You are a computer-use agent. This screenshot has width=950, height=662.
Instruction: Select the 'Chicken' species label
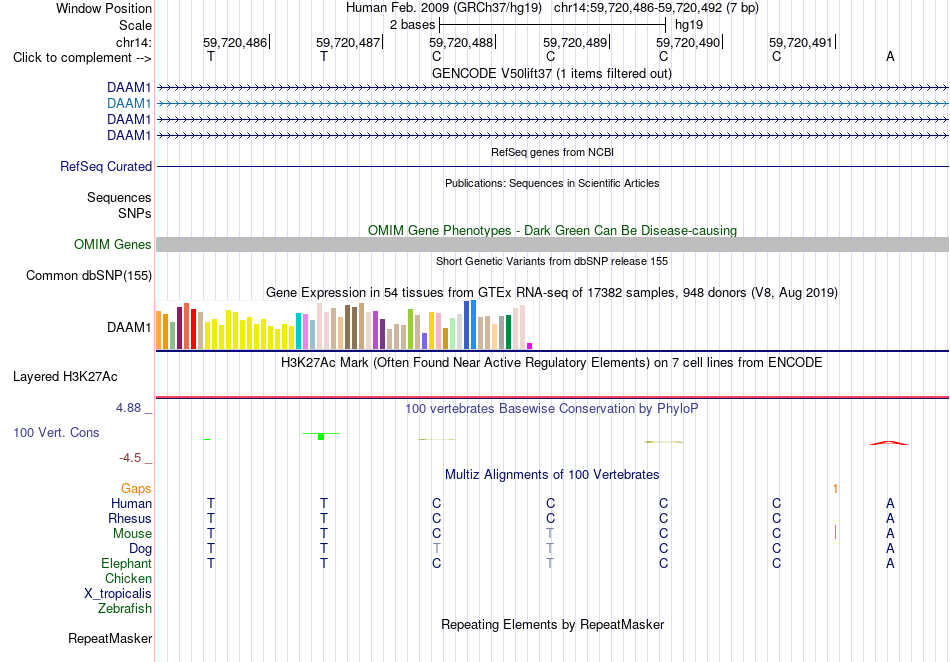(x=128, y=578)
